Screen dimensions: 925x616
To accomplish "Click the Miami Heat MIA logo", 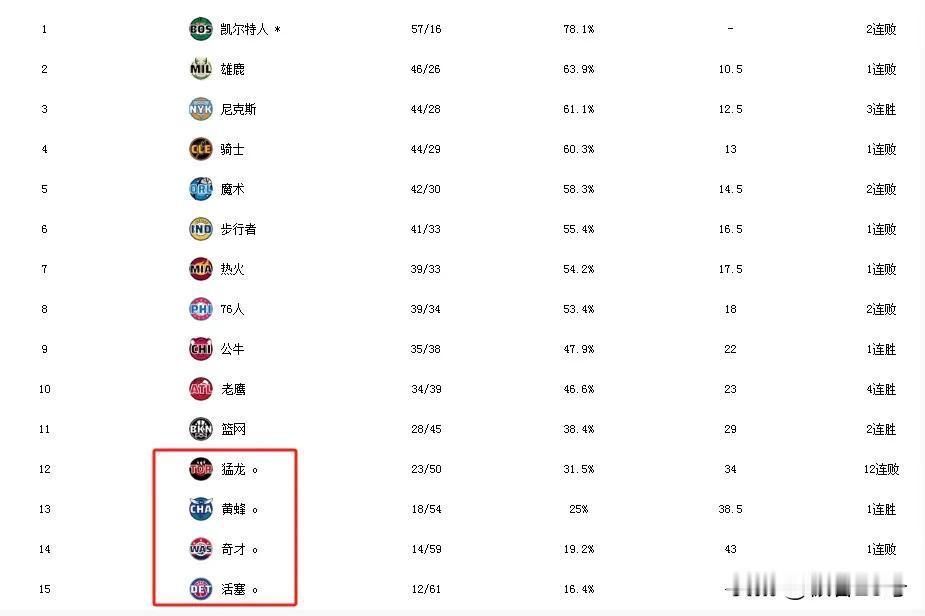I will [201, 269].
